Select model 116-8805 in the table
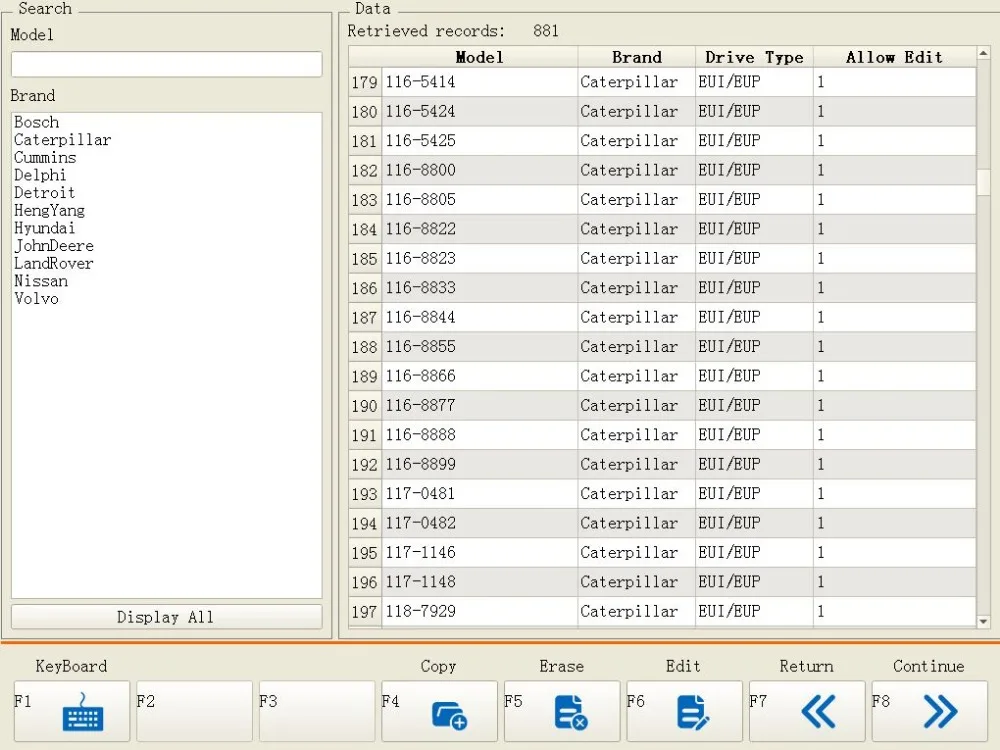This screenshot has width=1000, height=750. pos(480,200)
